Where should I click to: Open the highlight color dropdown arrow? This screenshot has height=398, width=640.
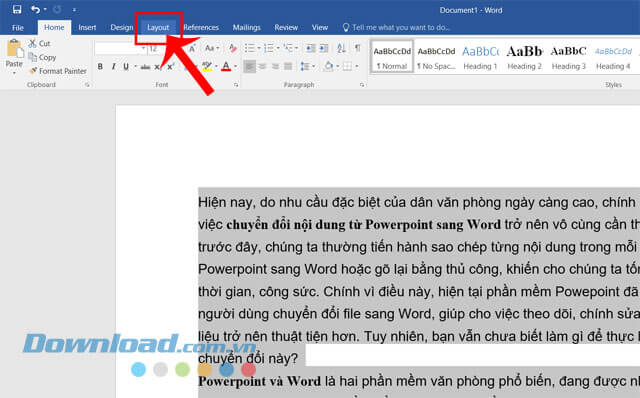point(216,67)
